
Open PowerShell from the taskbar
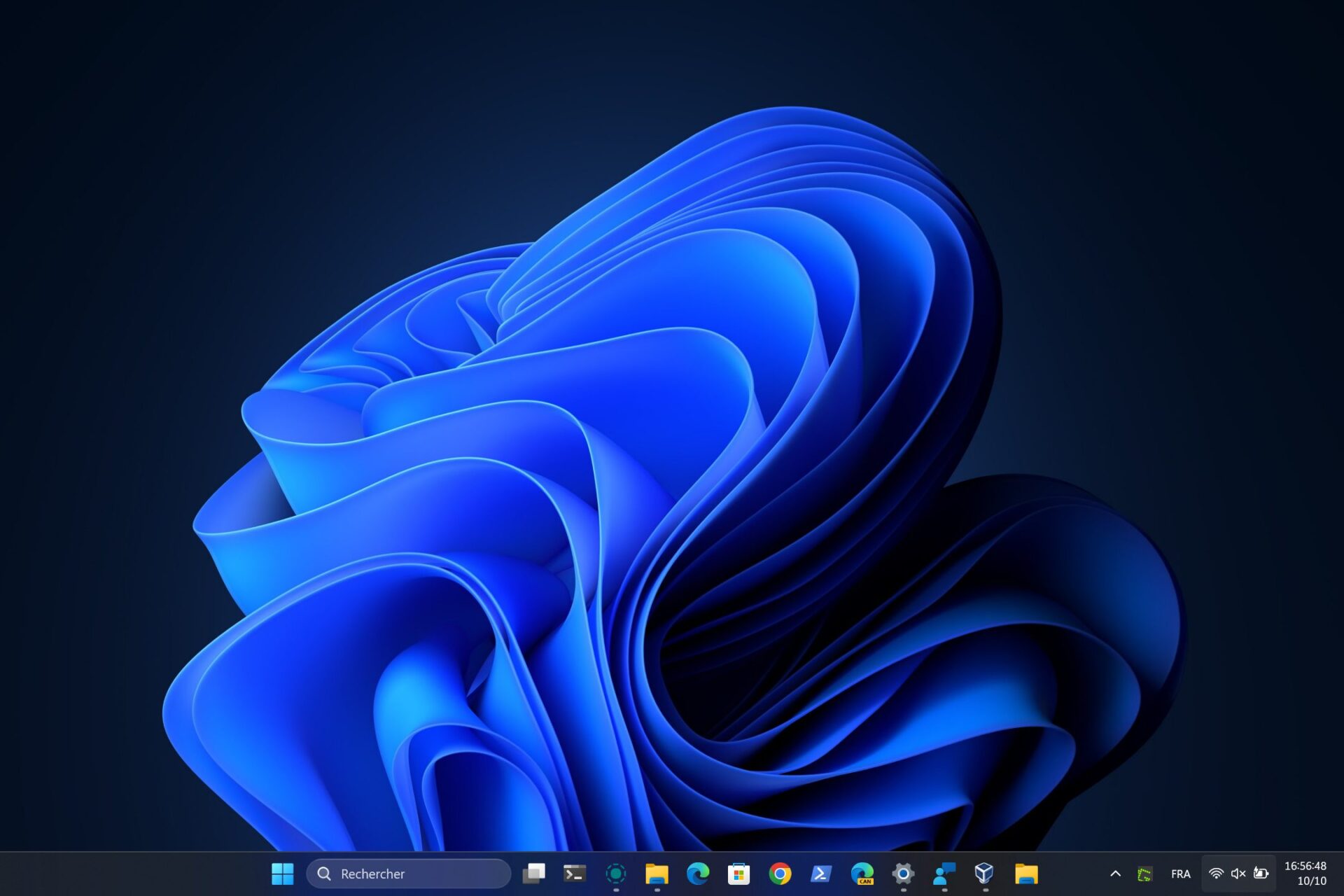point(821,874)
